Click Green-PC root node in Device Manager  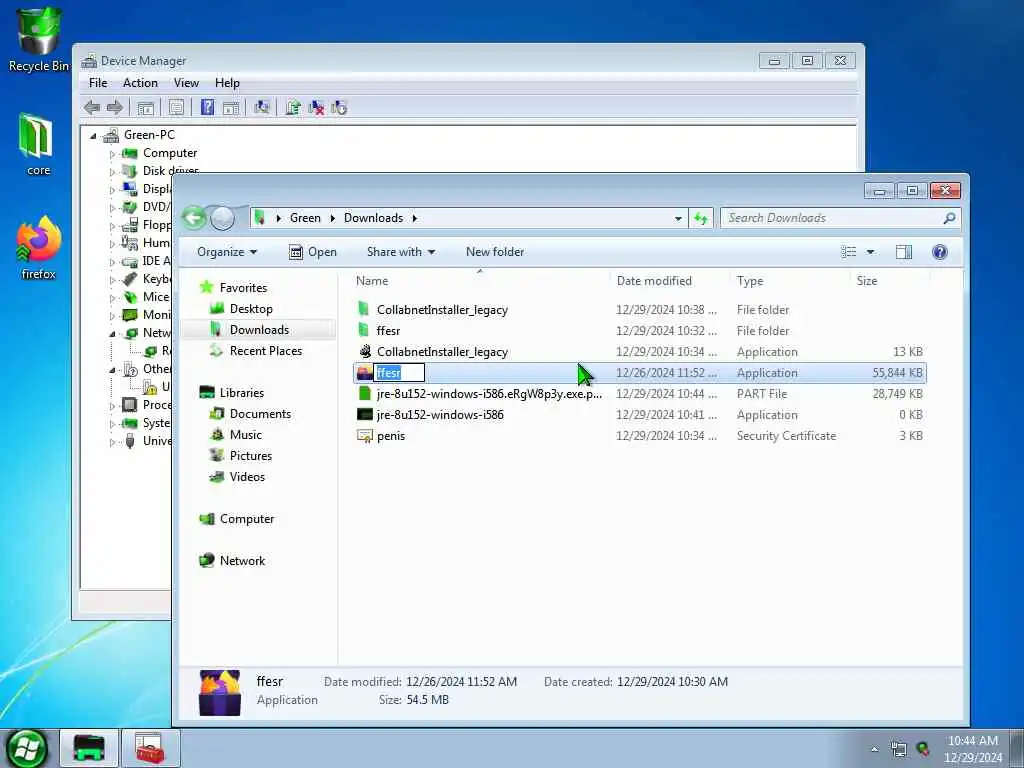(149, 135)
